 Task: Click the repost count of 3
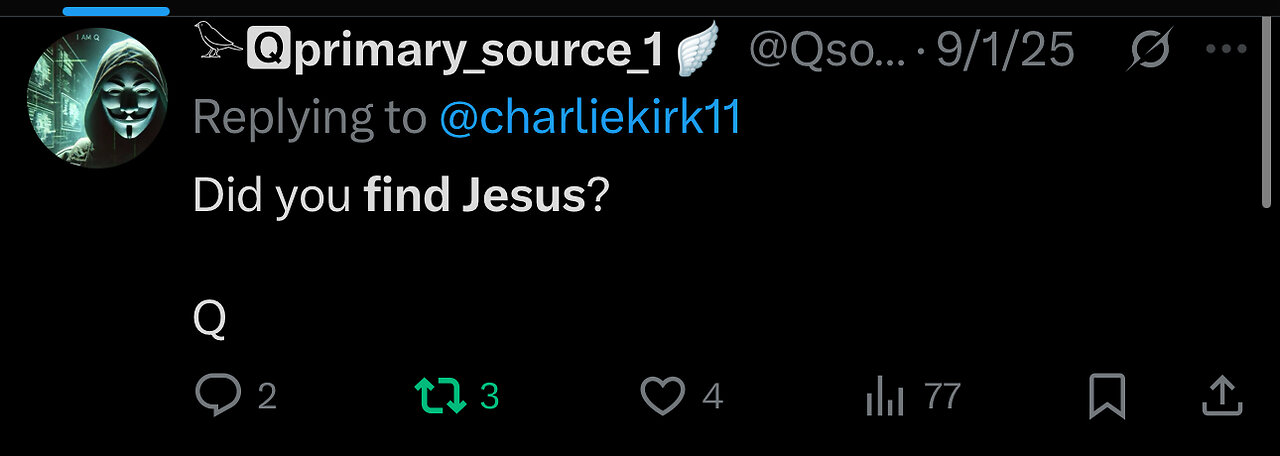pos(489,397)
